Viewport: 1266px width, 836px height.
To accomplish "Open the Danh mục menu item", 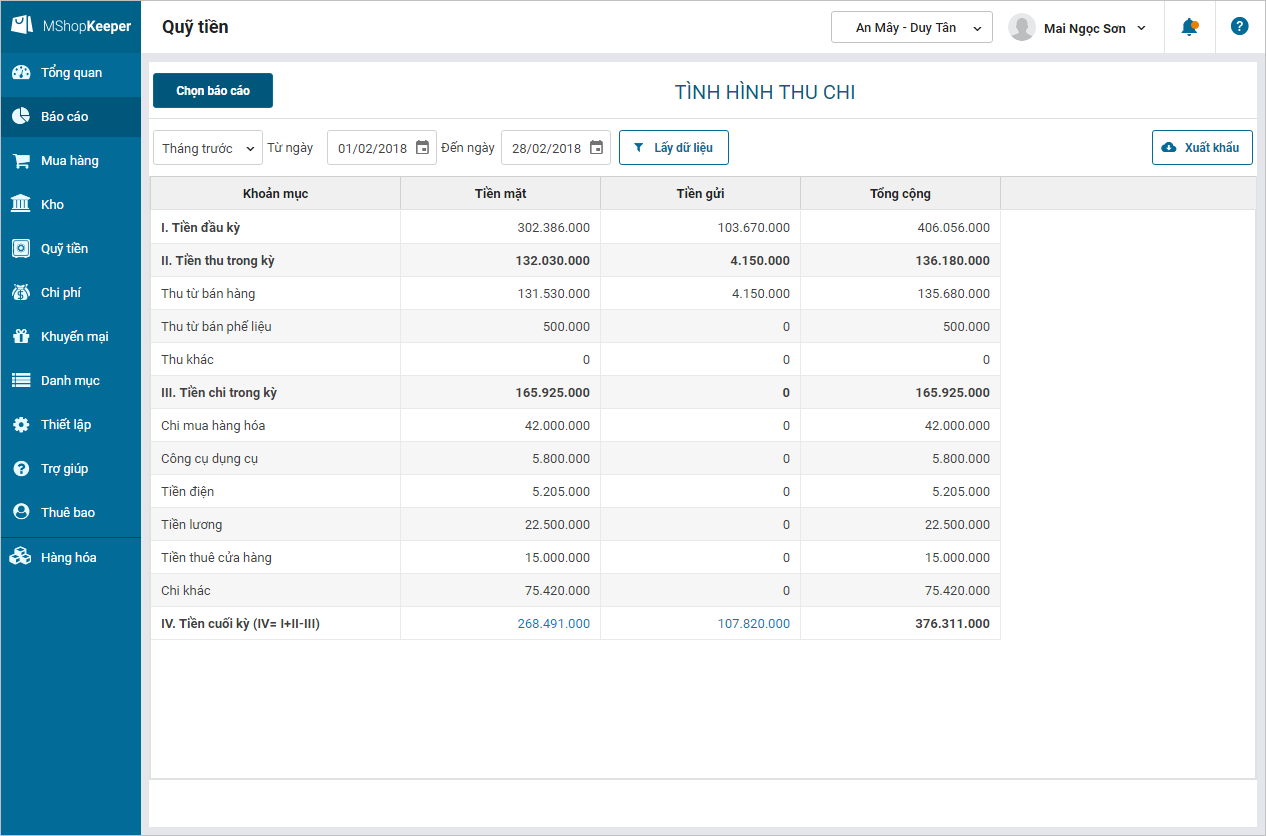I will click(70, 381).
